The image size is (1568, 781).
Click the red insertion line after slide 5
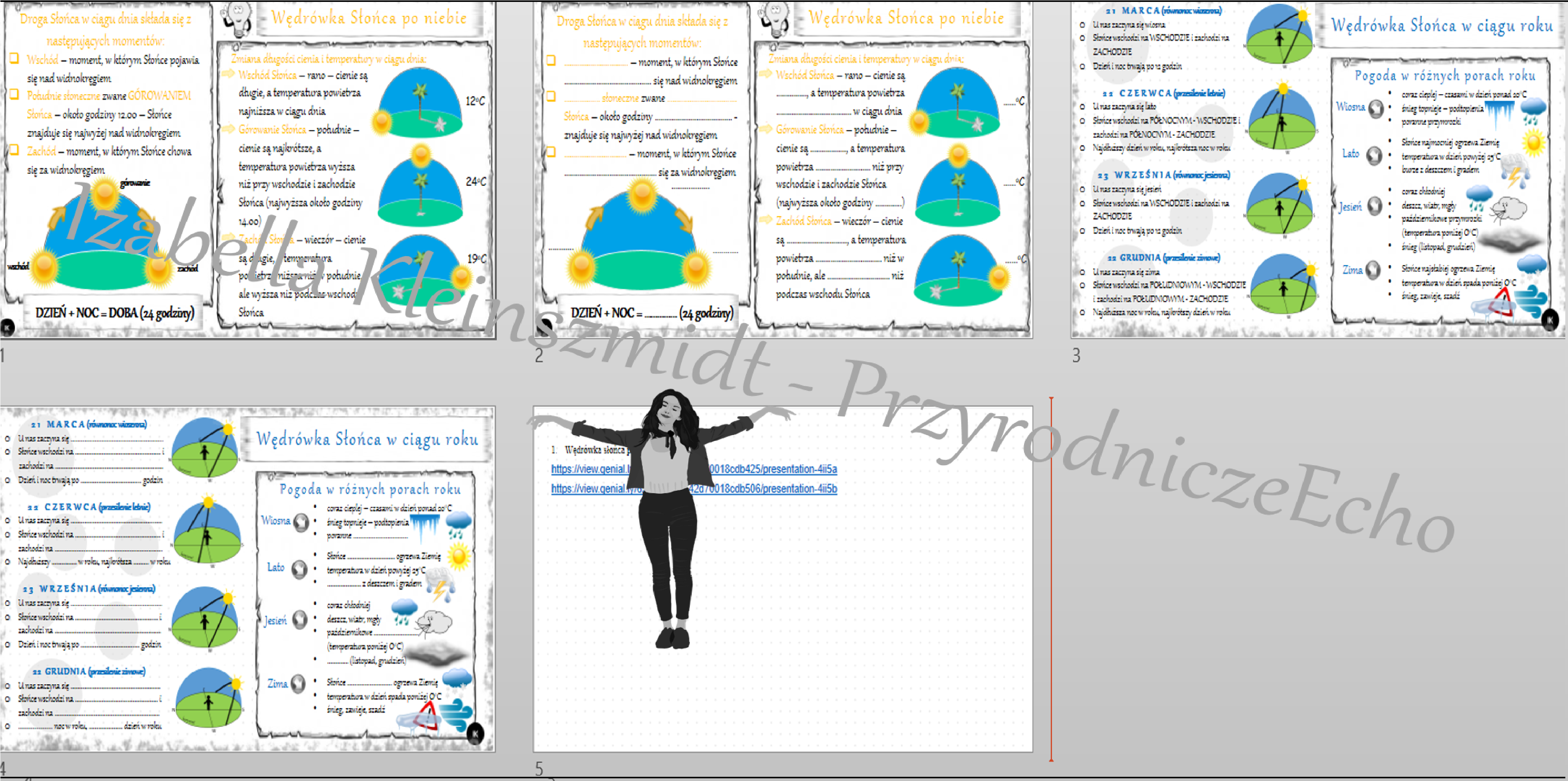coord(1051,578)
